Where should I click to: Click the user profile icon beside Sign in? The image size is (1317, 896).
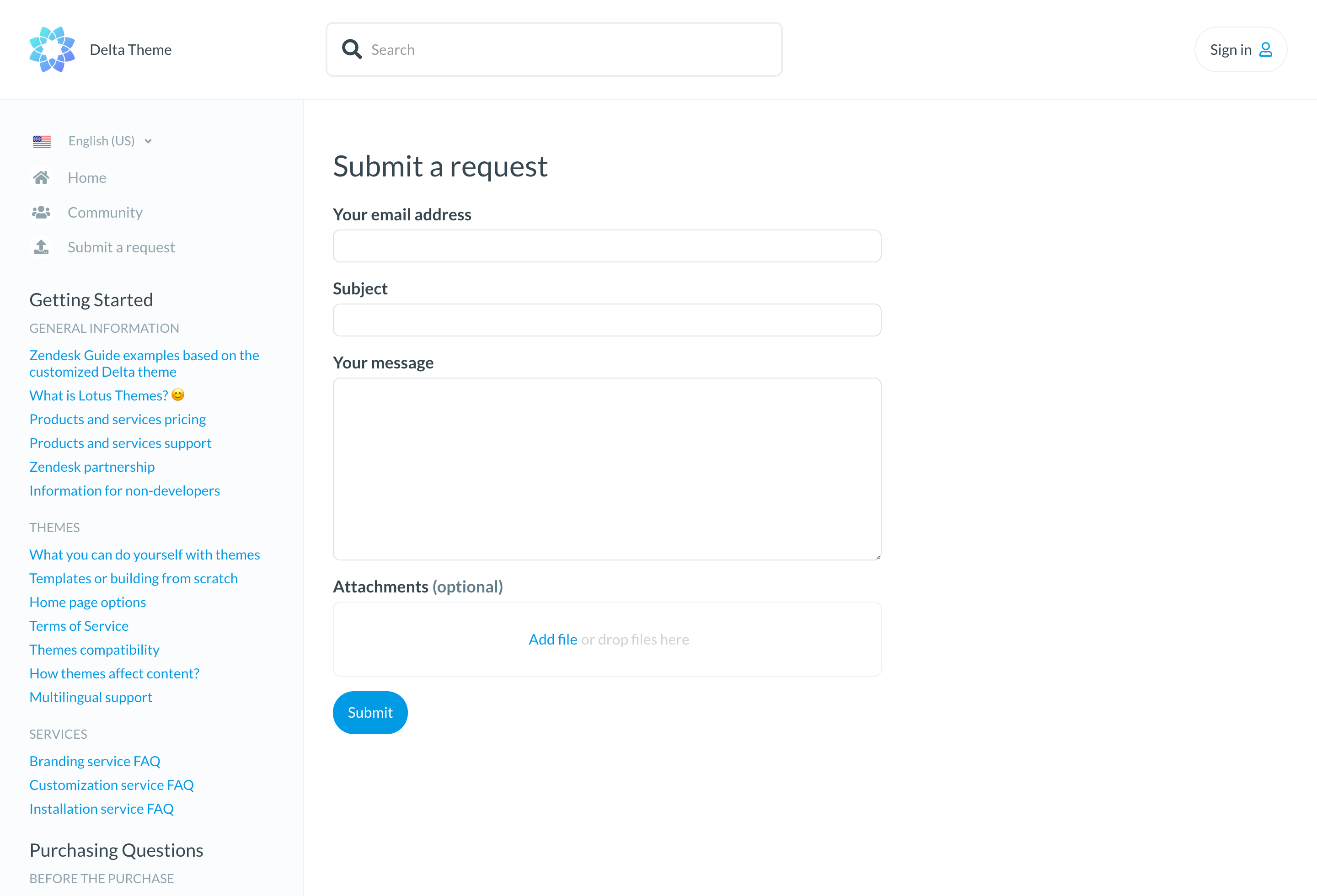click(1265, 50)
